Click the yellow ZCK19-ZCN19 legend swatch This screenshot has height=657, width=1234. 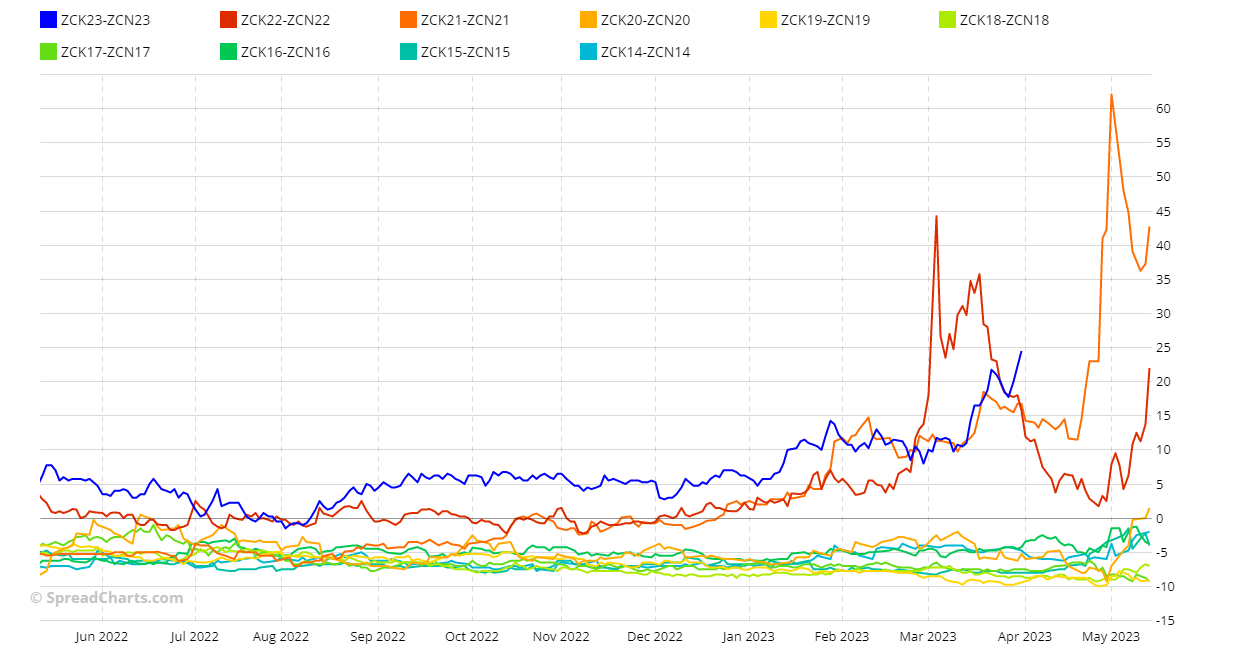point(768,20)
